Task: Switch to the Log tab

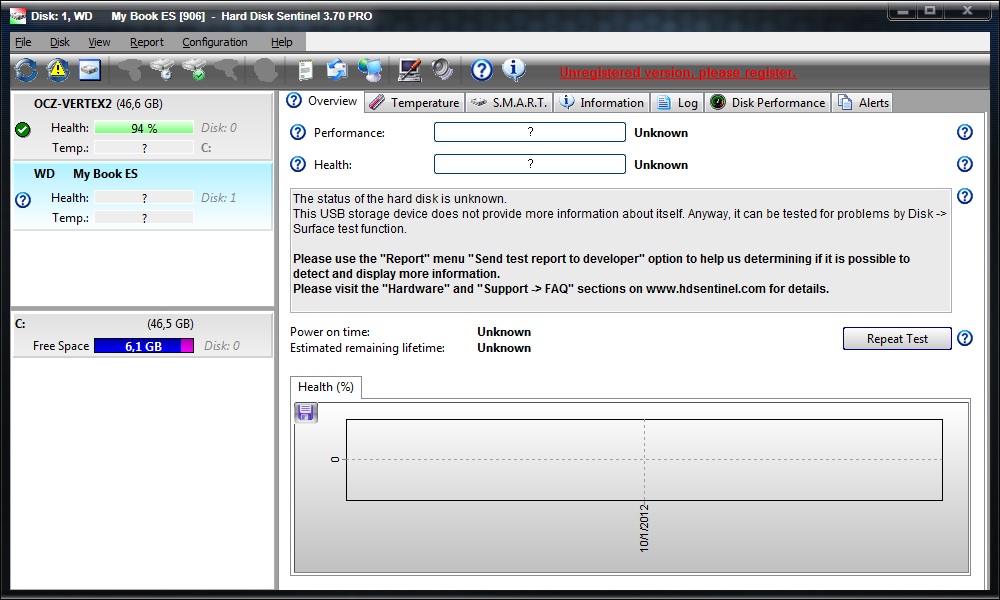Action: tap(677, 103)
